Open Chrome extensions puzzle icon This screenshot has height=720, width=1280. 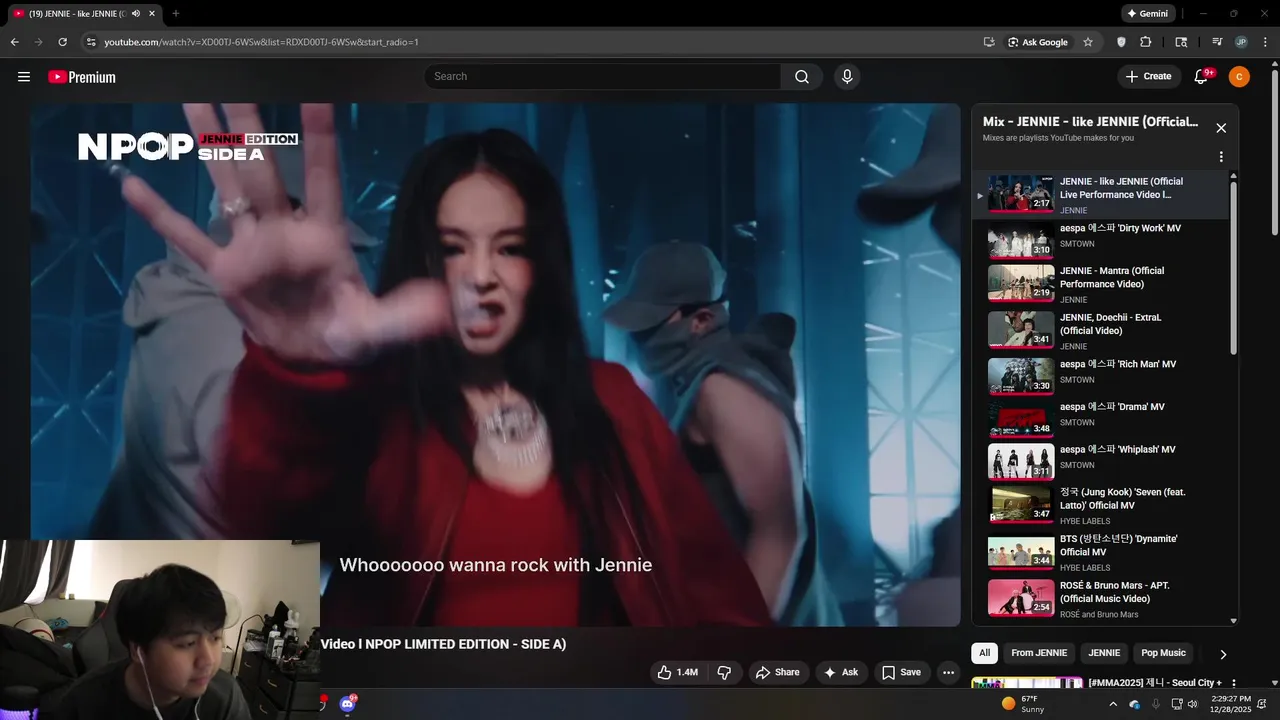[x=1146, y=42]
